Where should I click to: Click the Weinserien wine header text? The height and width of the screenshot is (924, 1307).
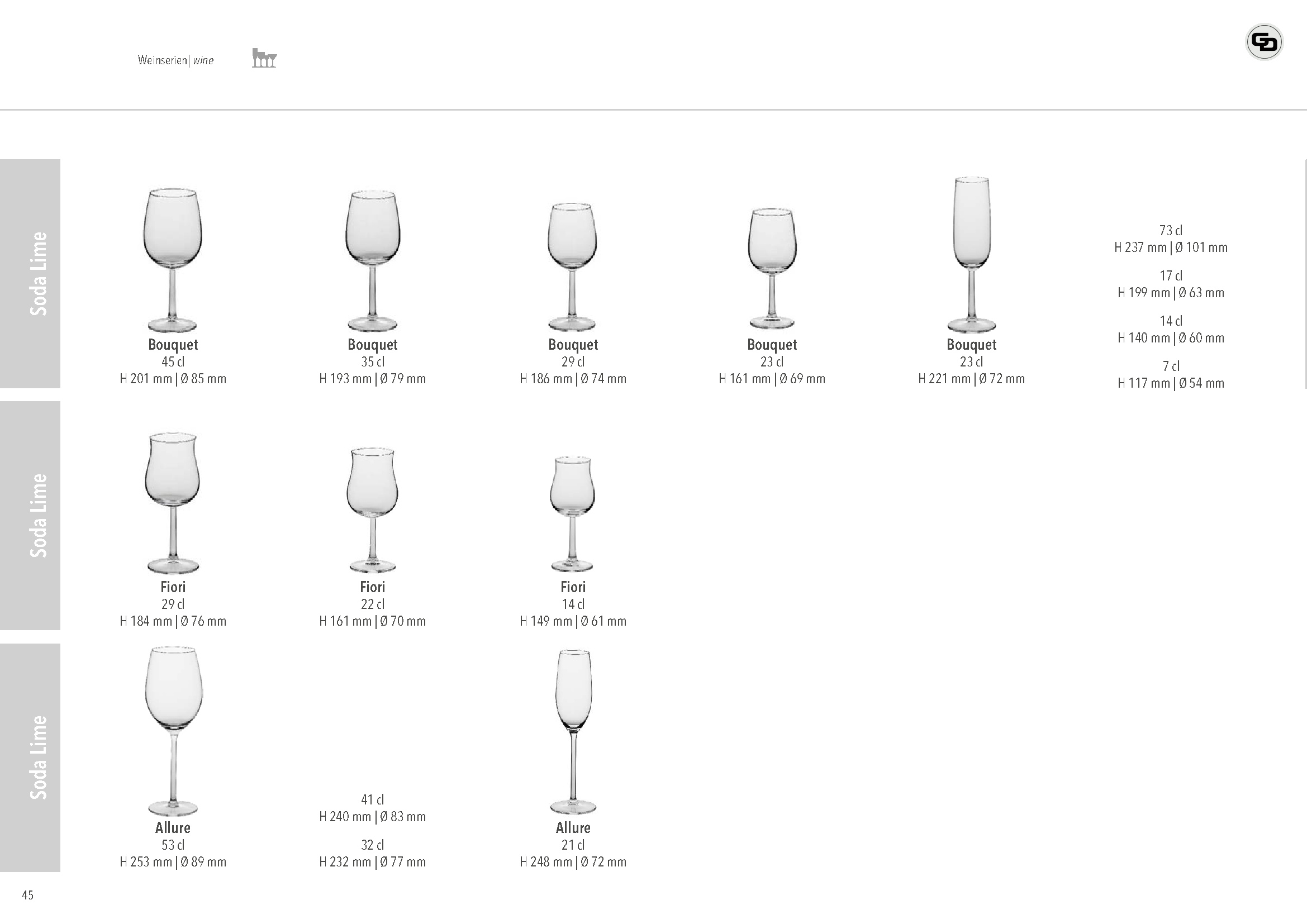(x=175, y=60)
